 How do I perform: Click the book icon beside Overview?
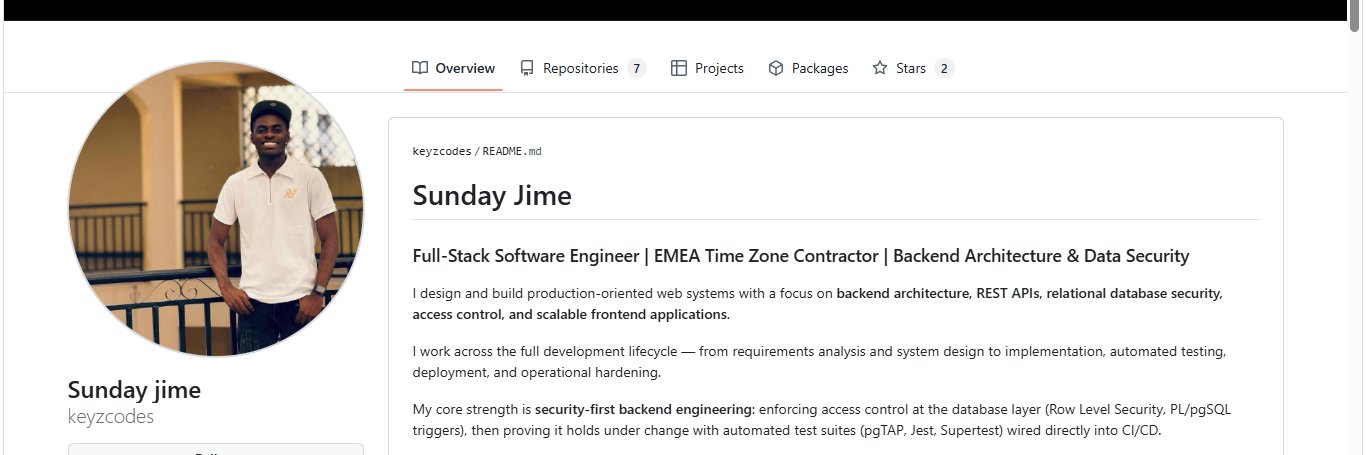420,68
